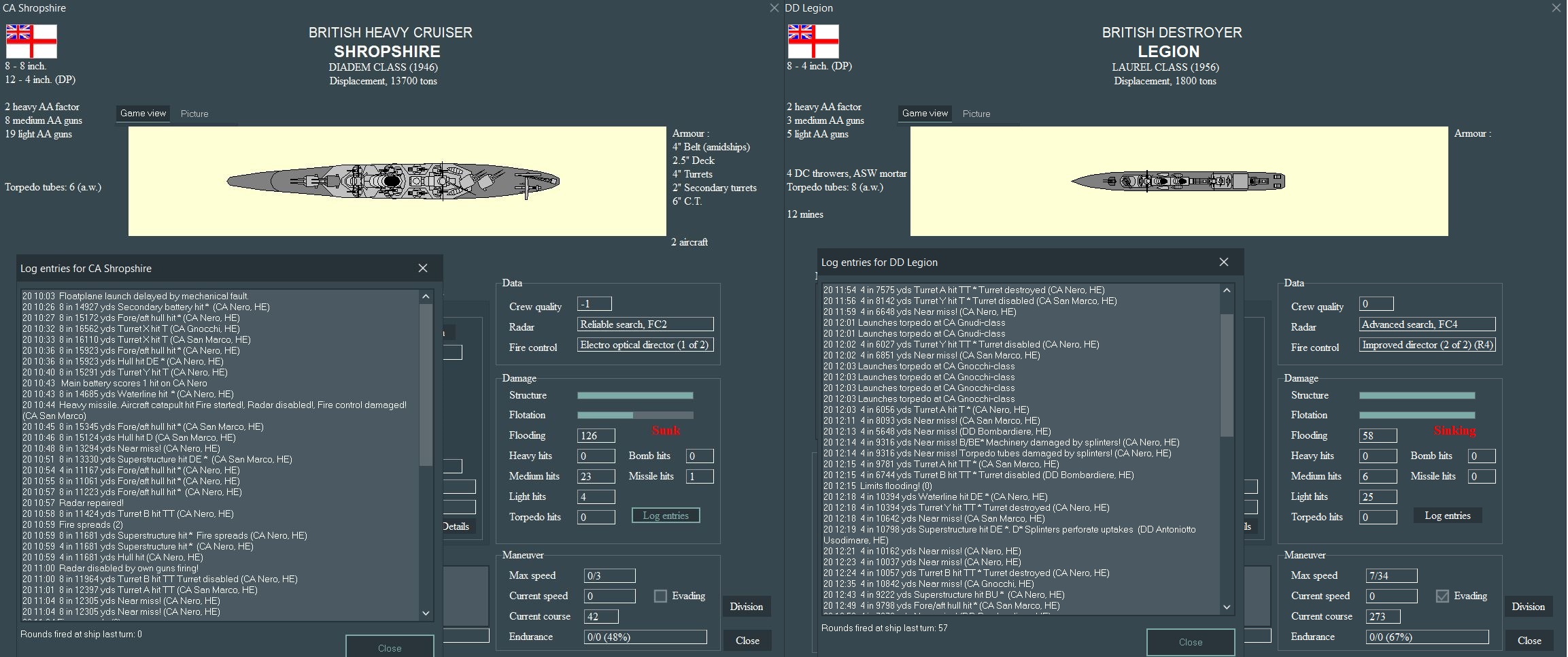Image resolution: width=1568 pixels, height=657 pixels.
Task: Click Legion Current course field 273
Action: point(1383,616)
